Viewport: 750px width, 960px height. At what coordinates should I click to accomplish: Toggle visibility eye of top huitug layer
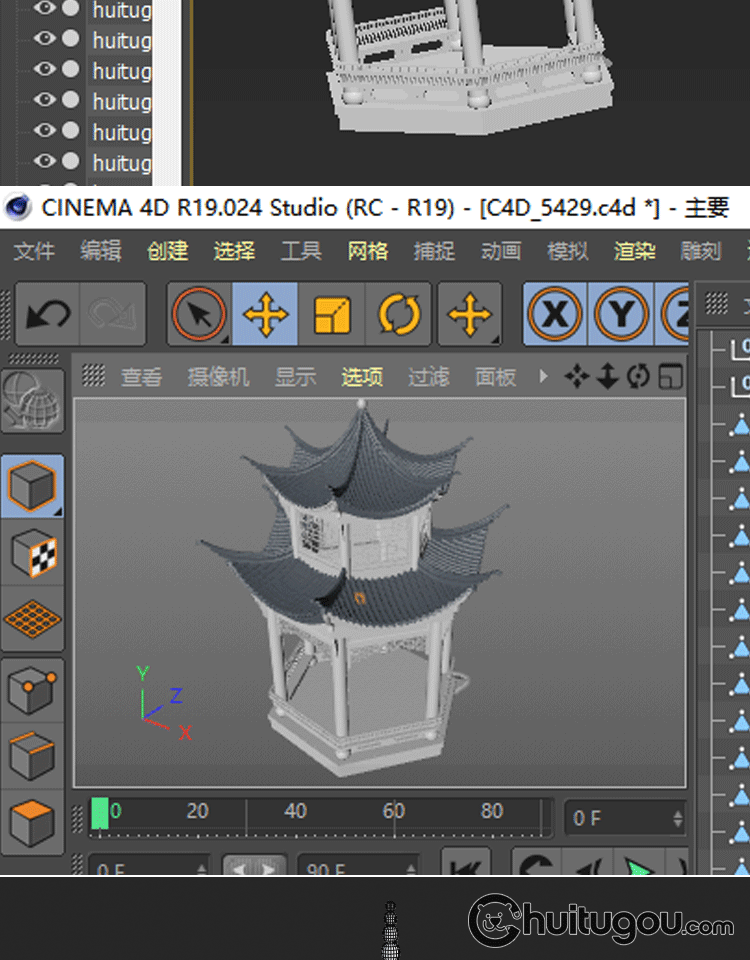point(45,9)
